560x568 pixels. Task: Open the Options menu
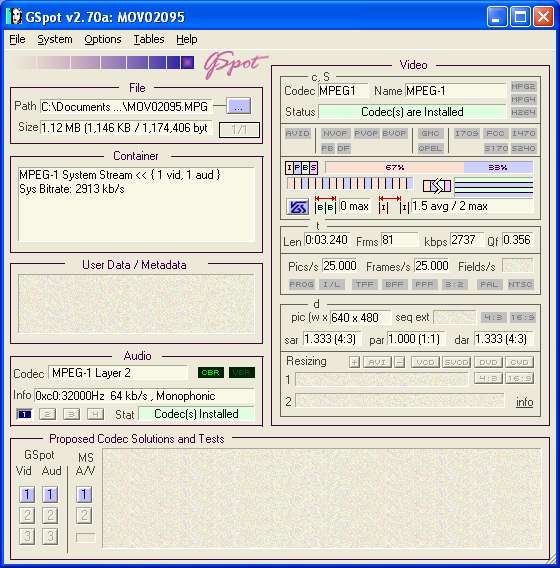click(x=103, y=39)
